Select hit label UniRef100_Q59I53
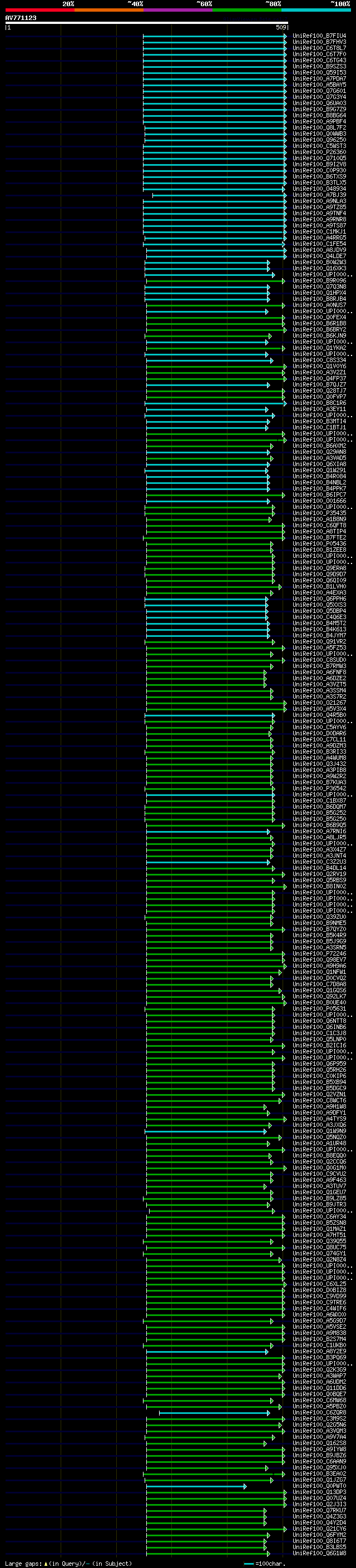356x1568 pixels. click(x=319, y=72)
